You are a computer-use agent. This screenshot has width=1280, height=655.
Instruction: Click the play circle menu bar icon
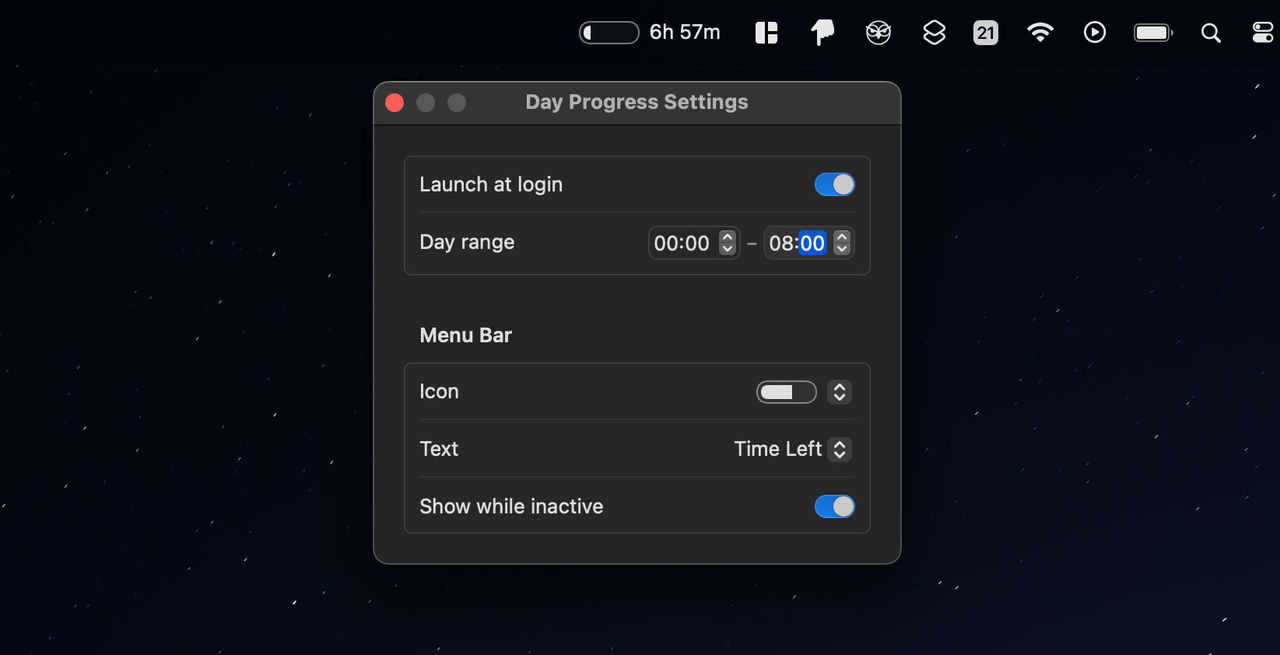(x=1095, y=33)
